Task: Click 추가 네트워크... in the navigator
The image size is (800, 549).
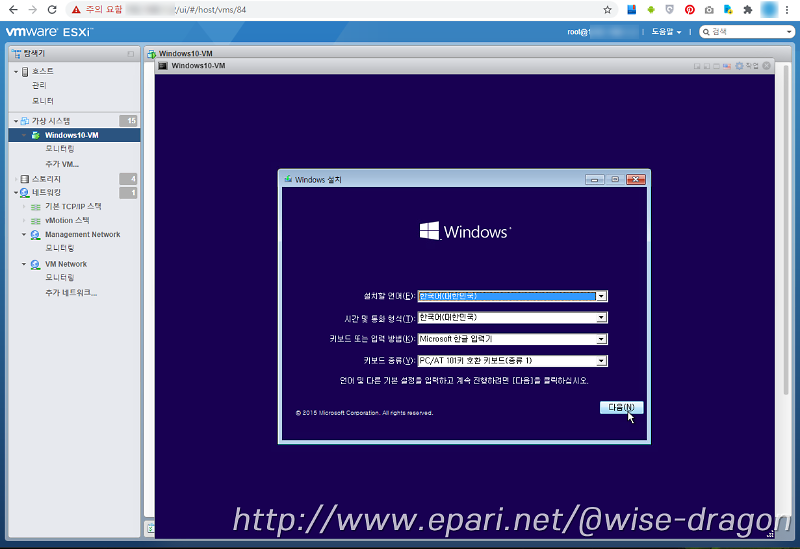Action: click(x=71, y=292)
